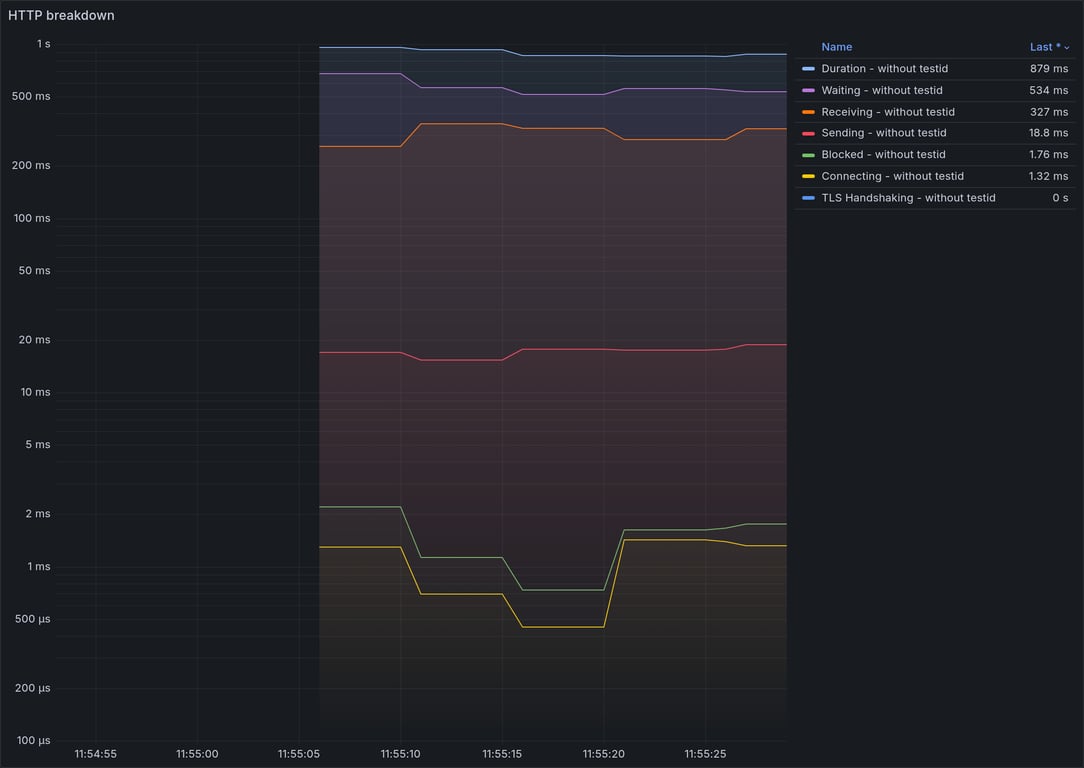Click the 11:54:55 time axis label
1084x768 pixels.
tap(95, 753)
